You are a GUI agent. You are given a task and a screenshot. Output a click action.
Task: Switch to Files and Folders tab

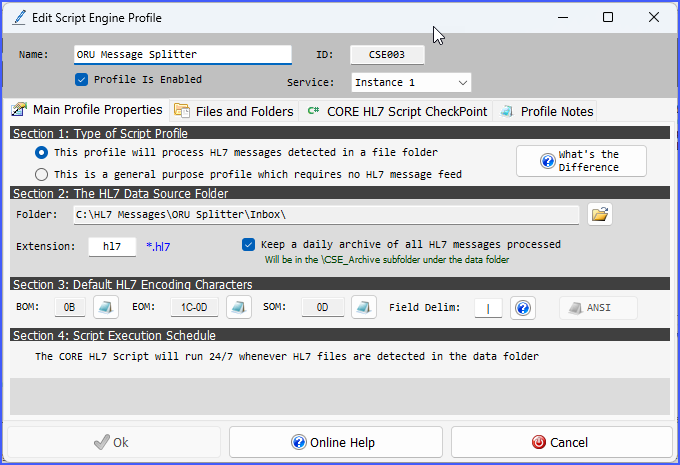pos(234,111)
